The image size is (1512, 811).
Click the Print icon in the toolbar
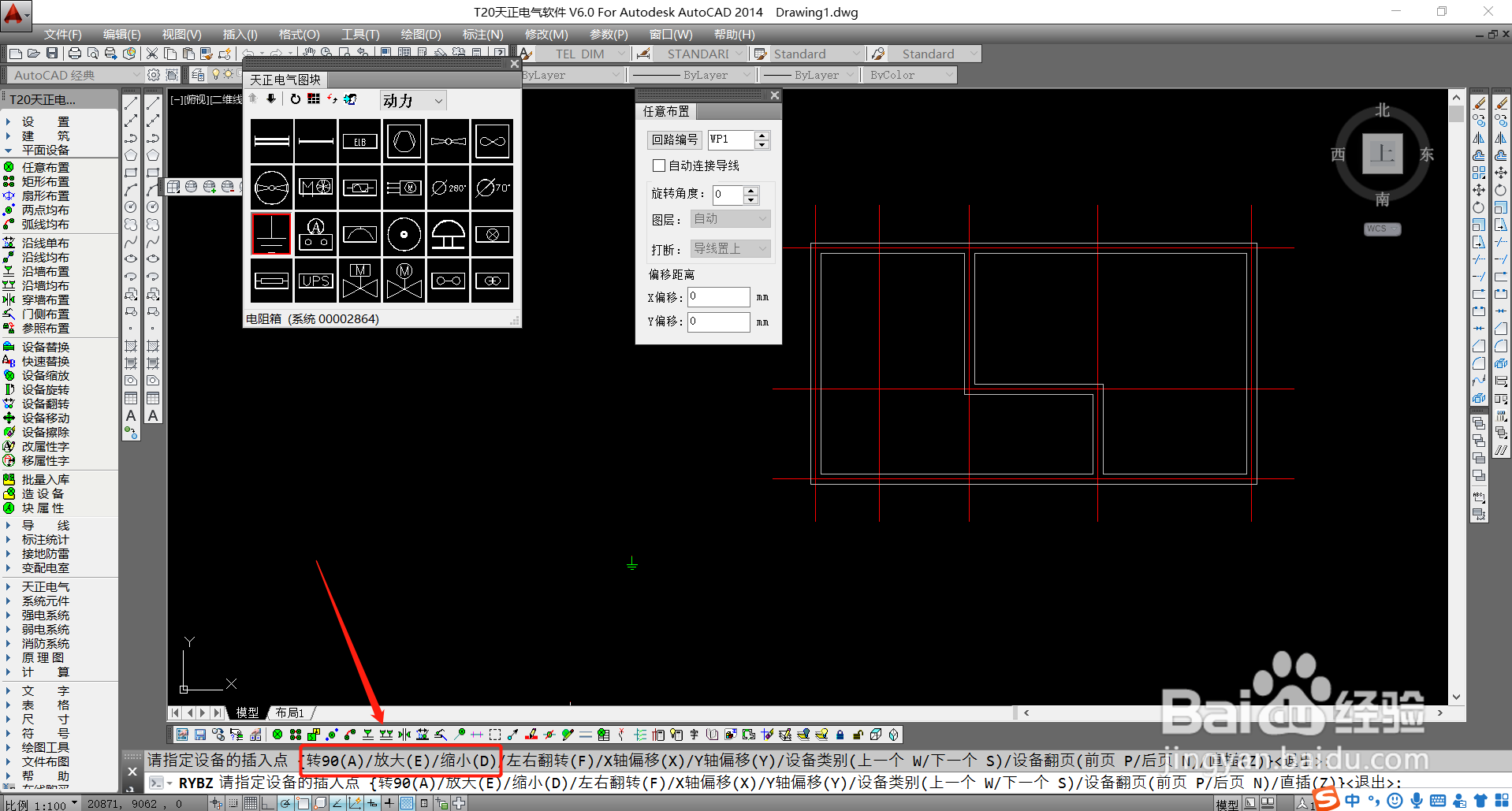[74, 54]
